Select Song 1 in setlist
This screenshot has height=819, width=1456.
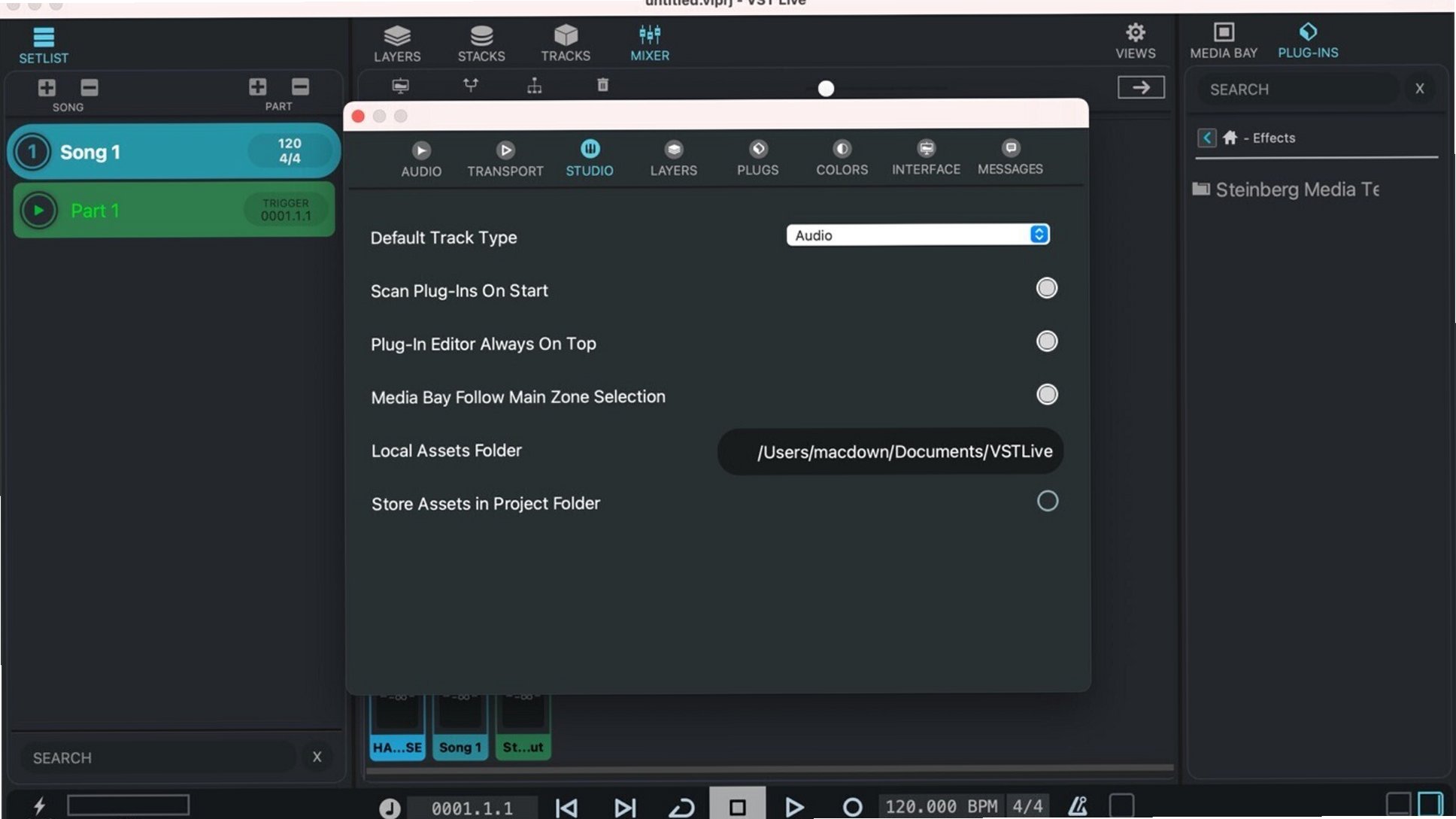[x=173, y=151]
